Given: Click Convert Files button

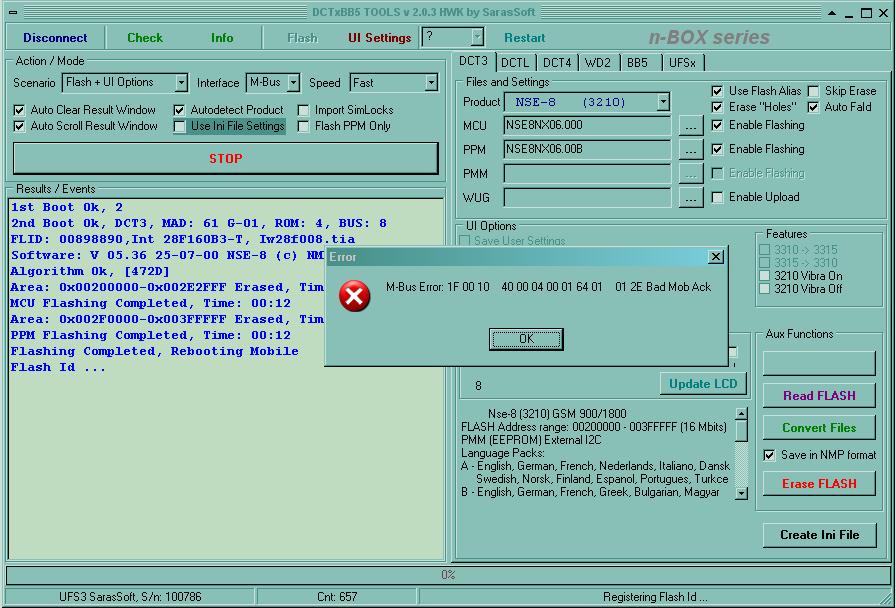Looking at the screenshot, I should 819,427.
